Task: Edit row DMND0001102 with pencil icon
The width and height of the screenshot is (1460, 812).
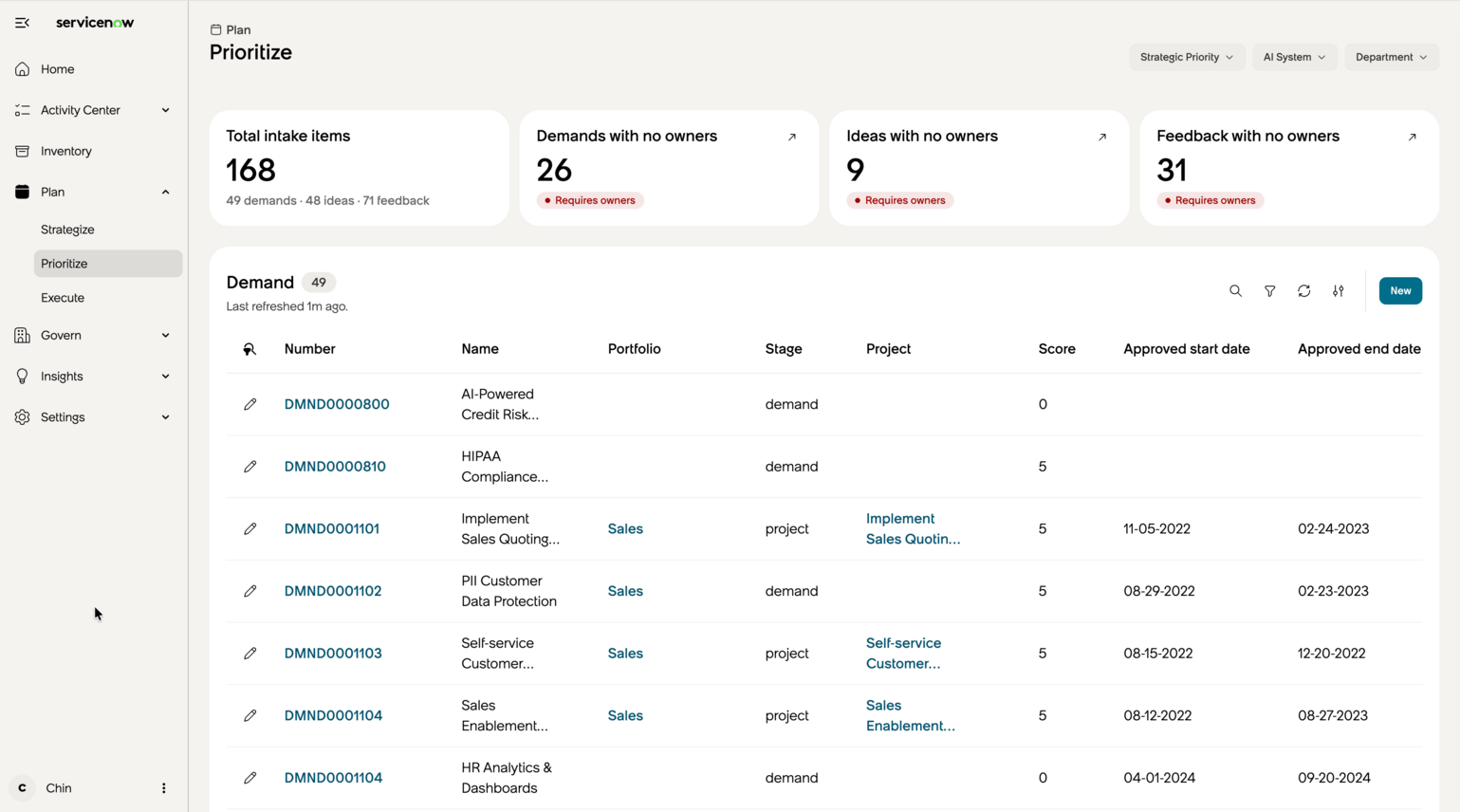Action: pyautogui.click(x=249, y=591)
